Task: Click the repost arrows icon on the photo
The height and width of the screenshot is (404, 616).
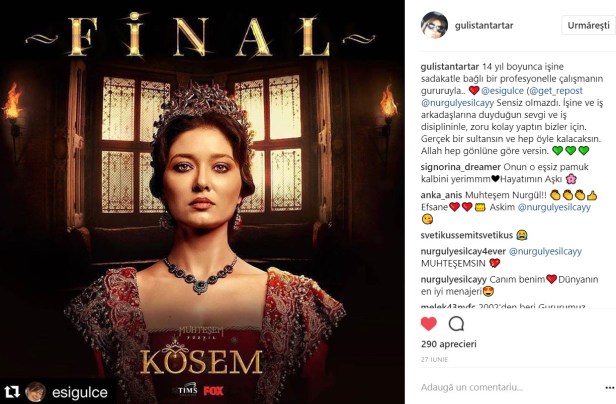Action: click(12, 392)
